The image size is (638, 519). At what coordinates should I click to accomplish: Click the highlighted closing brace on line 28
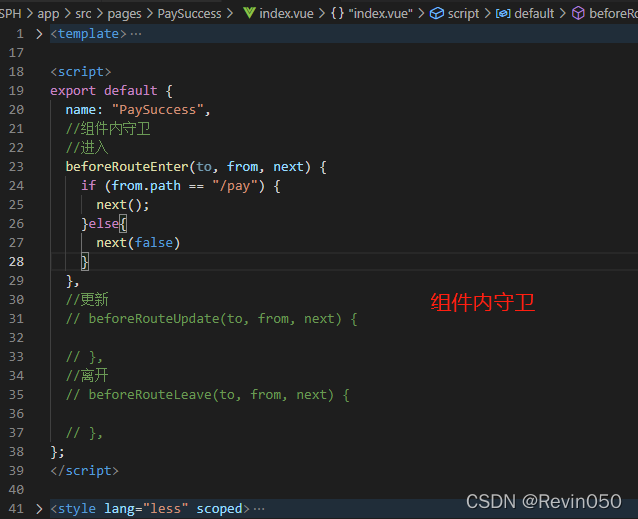[x=85, y=262]
